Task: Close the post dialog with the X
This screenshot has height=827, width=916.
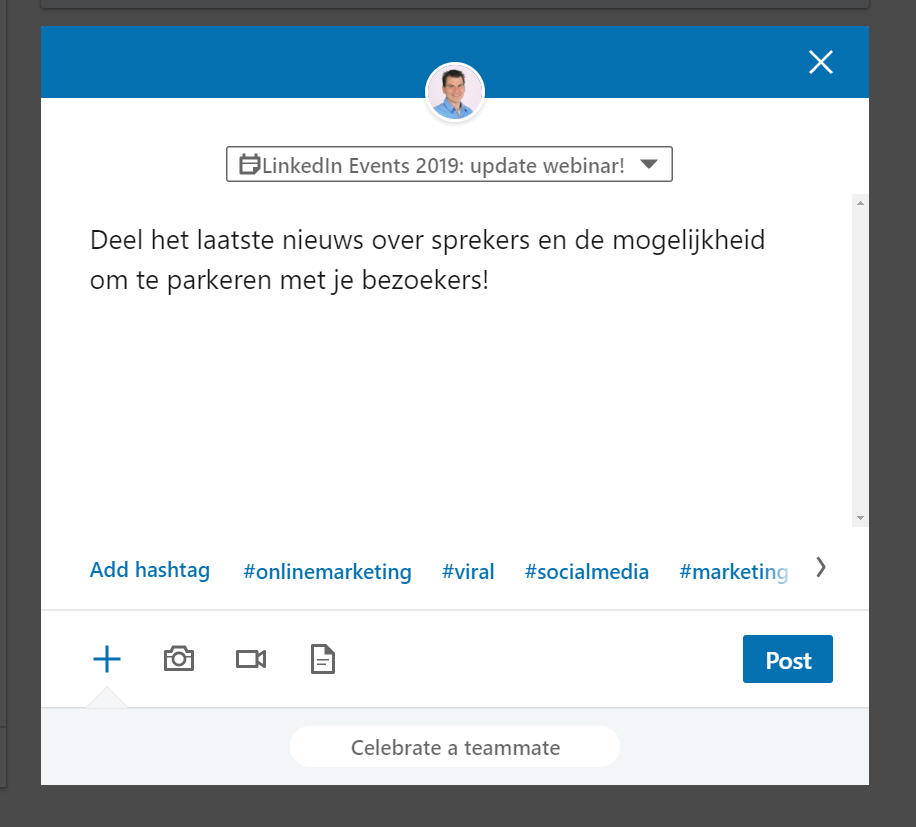Action: click(x=821, y=62)
